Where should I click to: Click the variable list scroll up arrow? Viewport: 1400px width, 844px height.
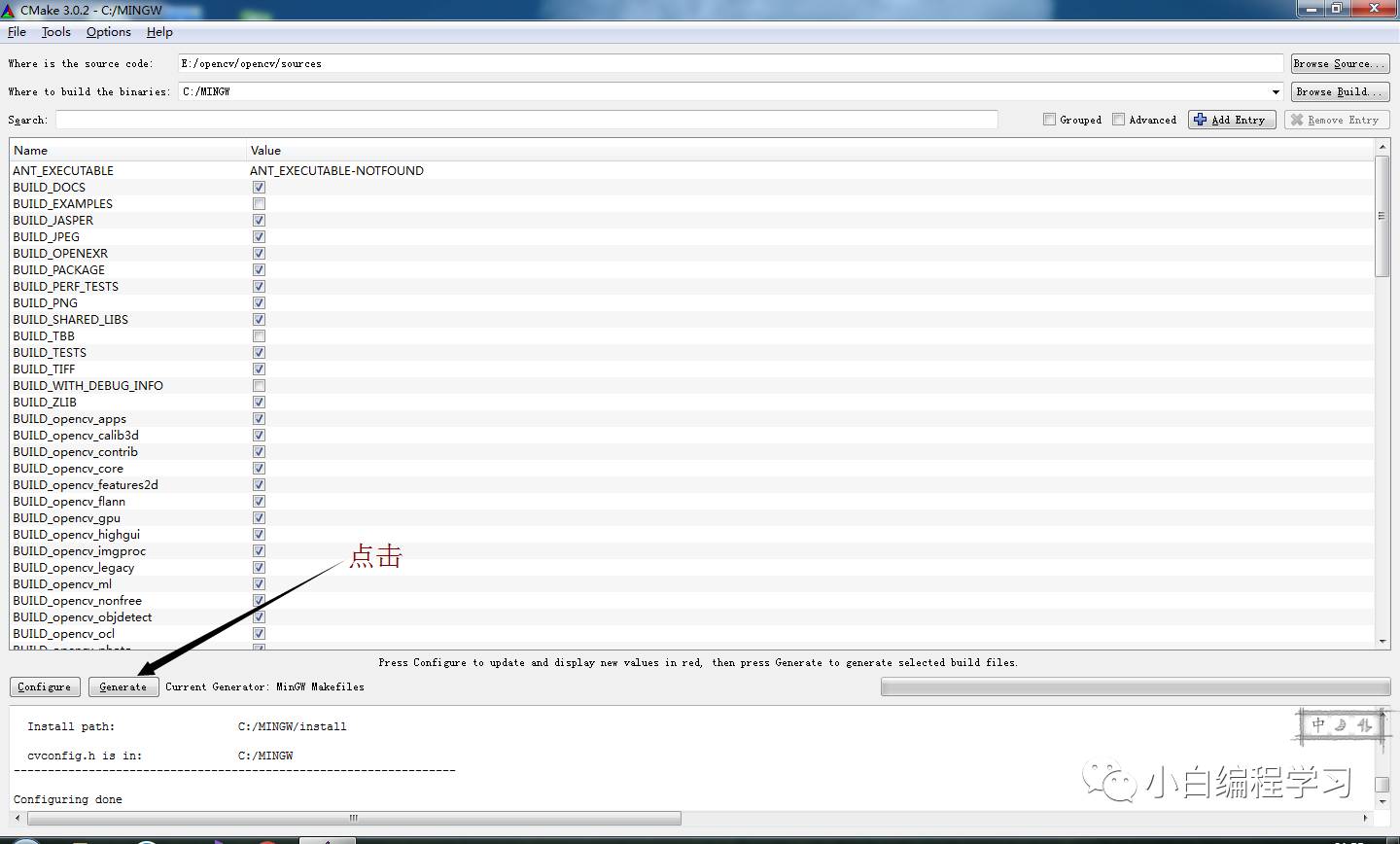1382,147
